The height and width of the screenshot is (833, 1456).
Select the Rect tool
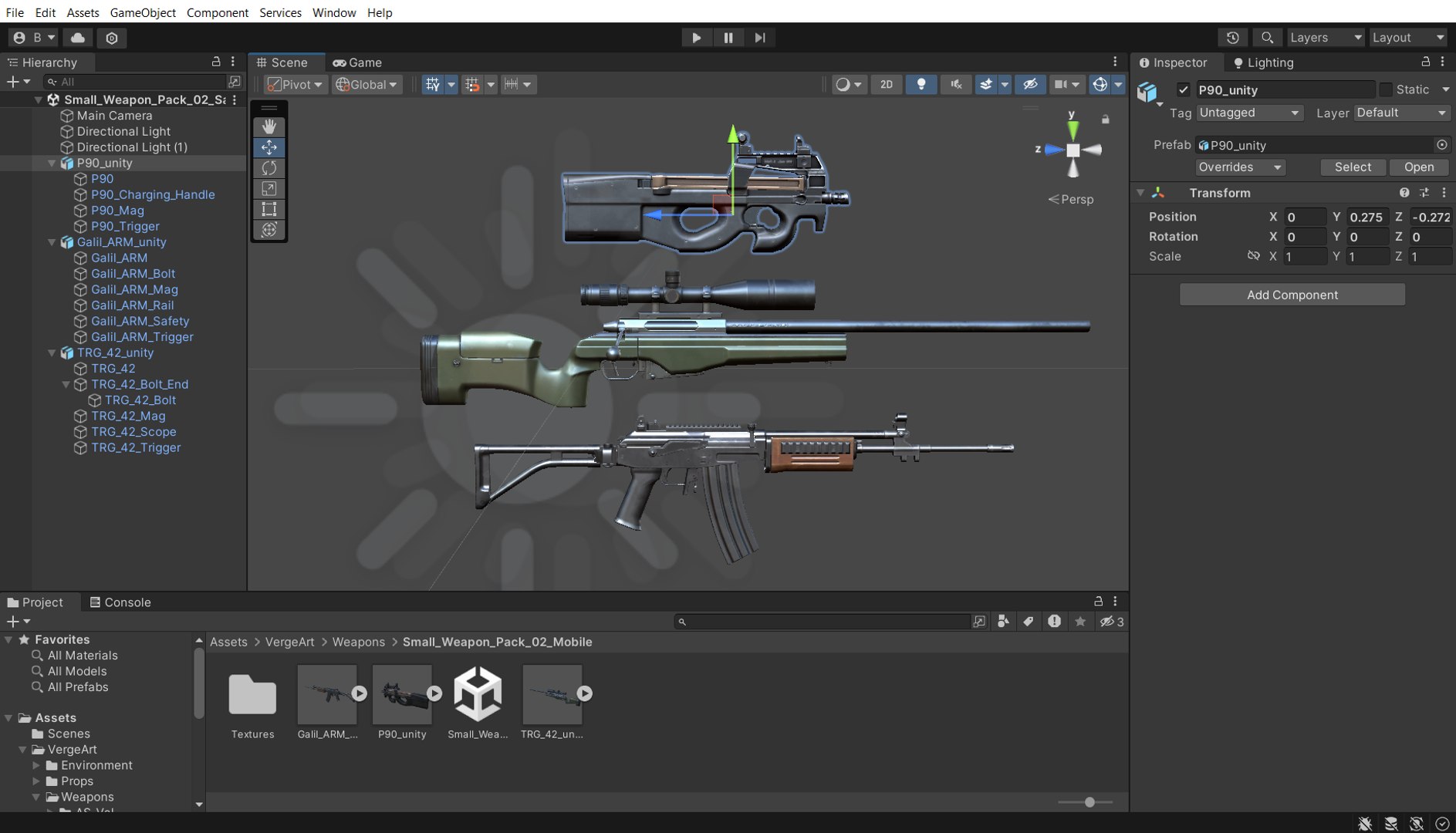point(269,209)
